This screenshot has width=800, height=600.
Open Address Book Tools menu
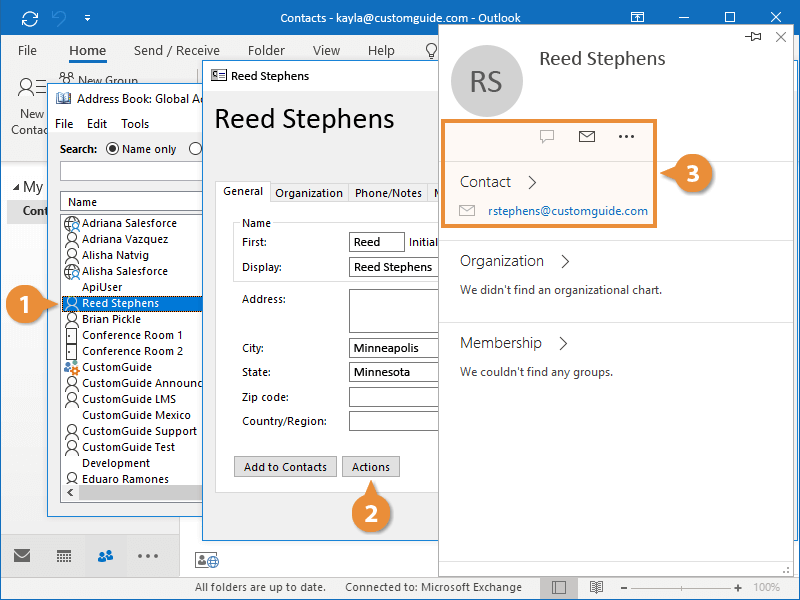[135, 124]
